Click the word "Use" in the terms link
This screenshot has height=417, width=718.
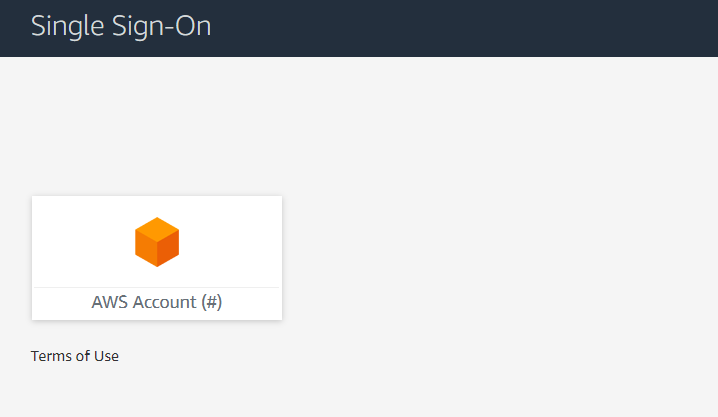(106, 356)
